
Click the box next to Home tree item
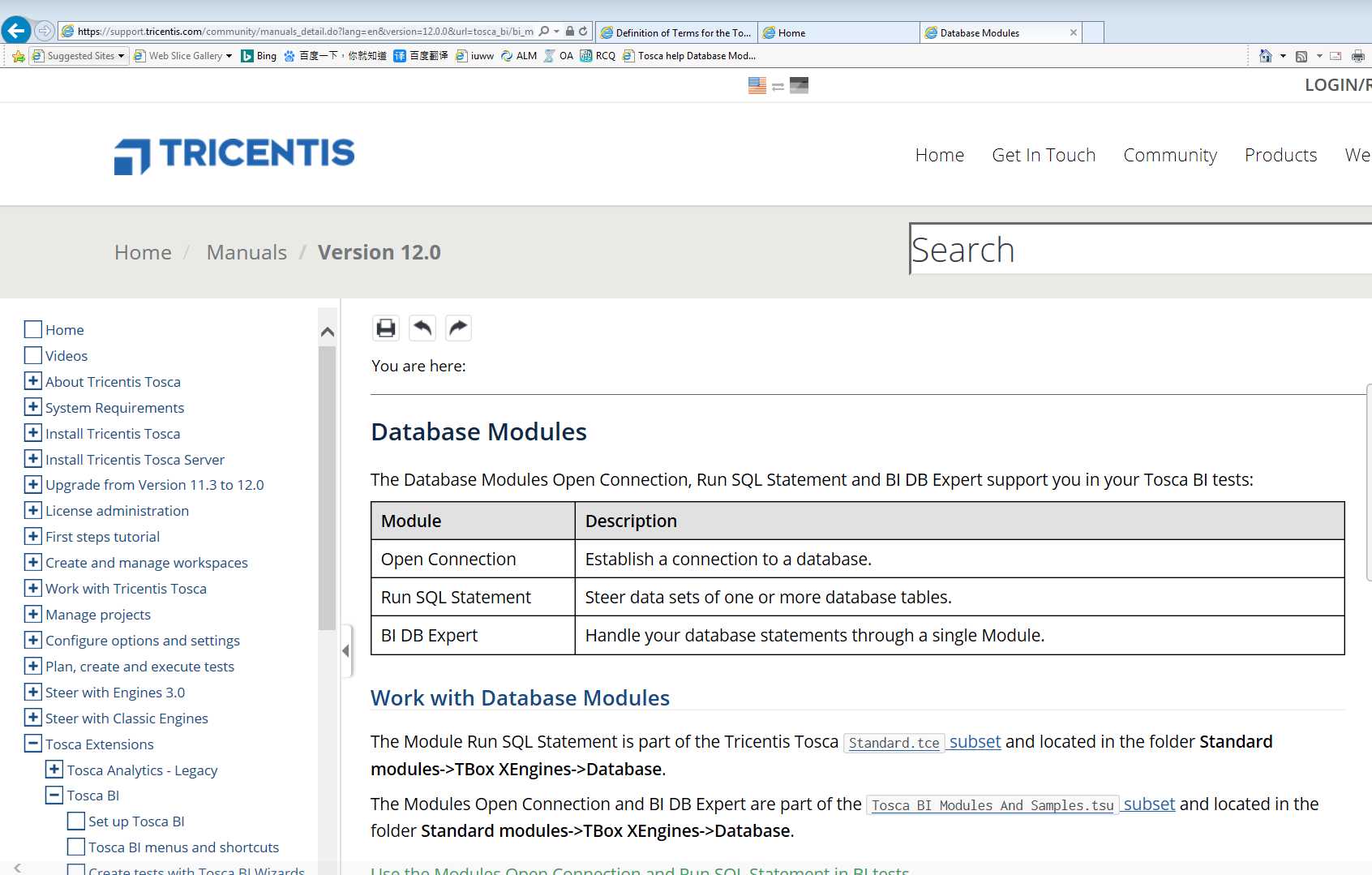click(33, 329)
